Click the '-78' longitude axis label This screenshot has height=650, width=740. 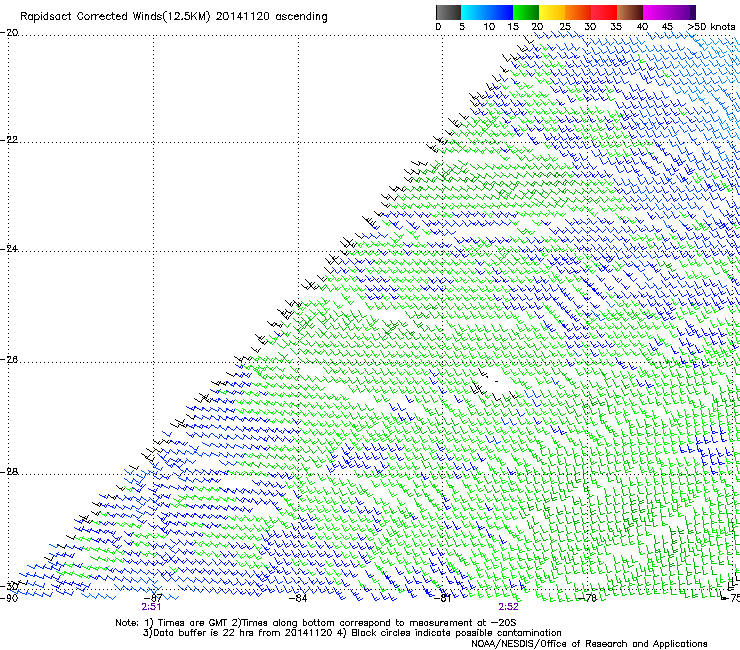(x=587, y=598)
